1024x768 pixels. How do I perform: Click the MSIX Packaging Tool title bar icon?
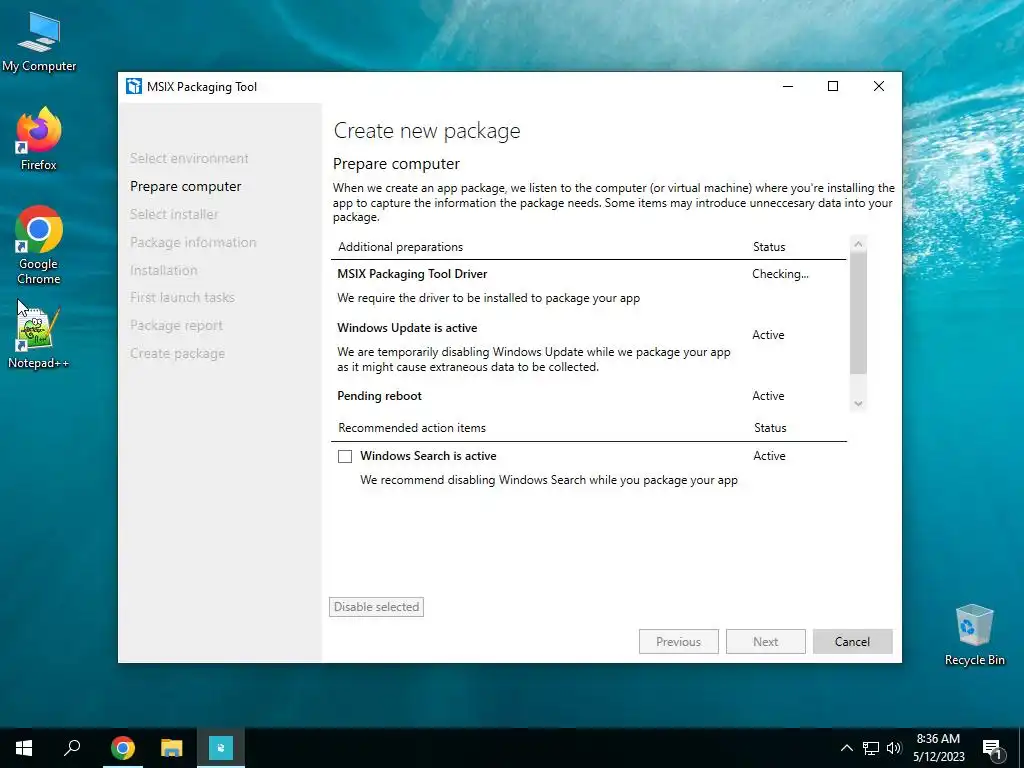pos(134,86)
